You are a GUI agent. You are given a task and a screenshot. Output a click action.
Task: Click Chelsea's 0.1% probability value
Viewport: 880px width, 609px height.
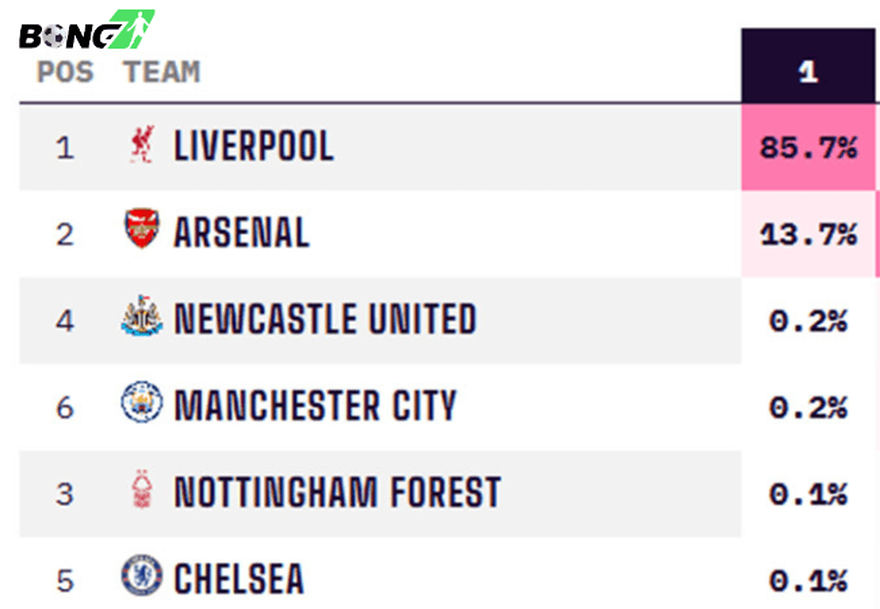pos(808,580)
